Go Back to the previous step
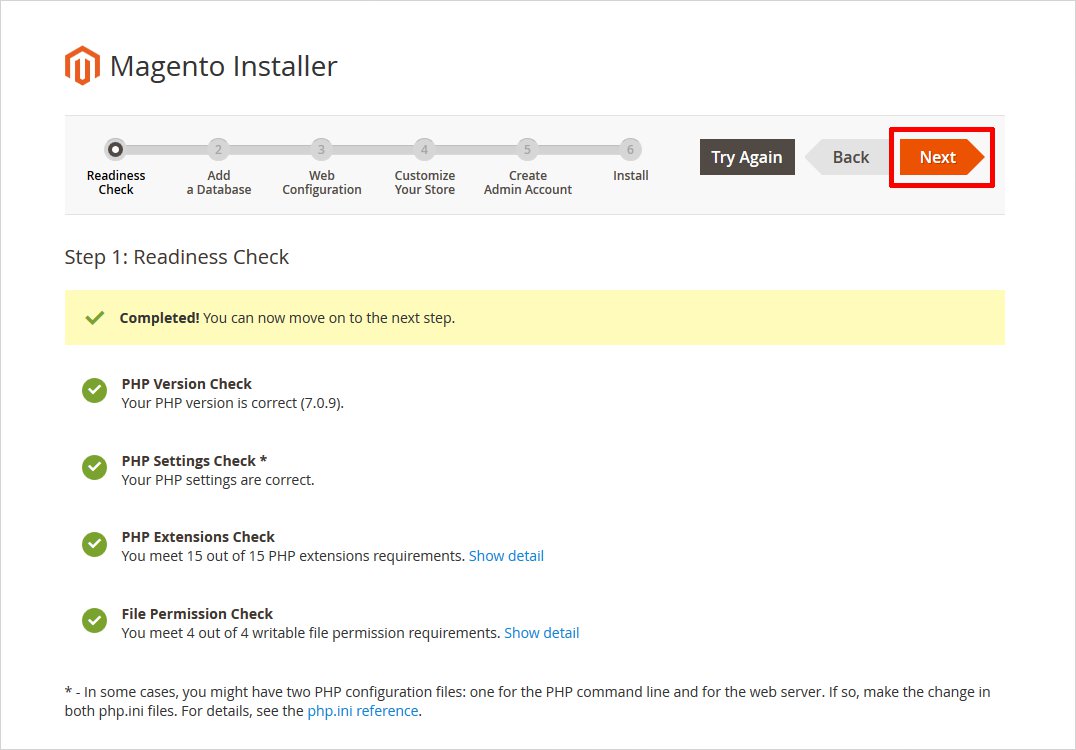Screen dimensions: 1076x750 pyautogui.click(x=850, y=157)
